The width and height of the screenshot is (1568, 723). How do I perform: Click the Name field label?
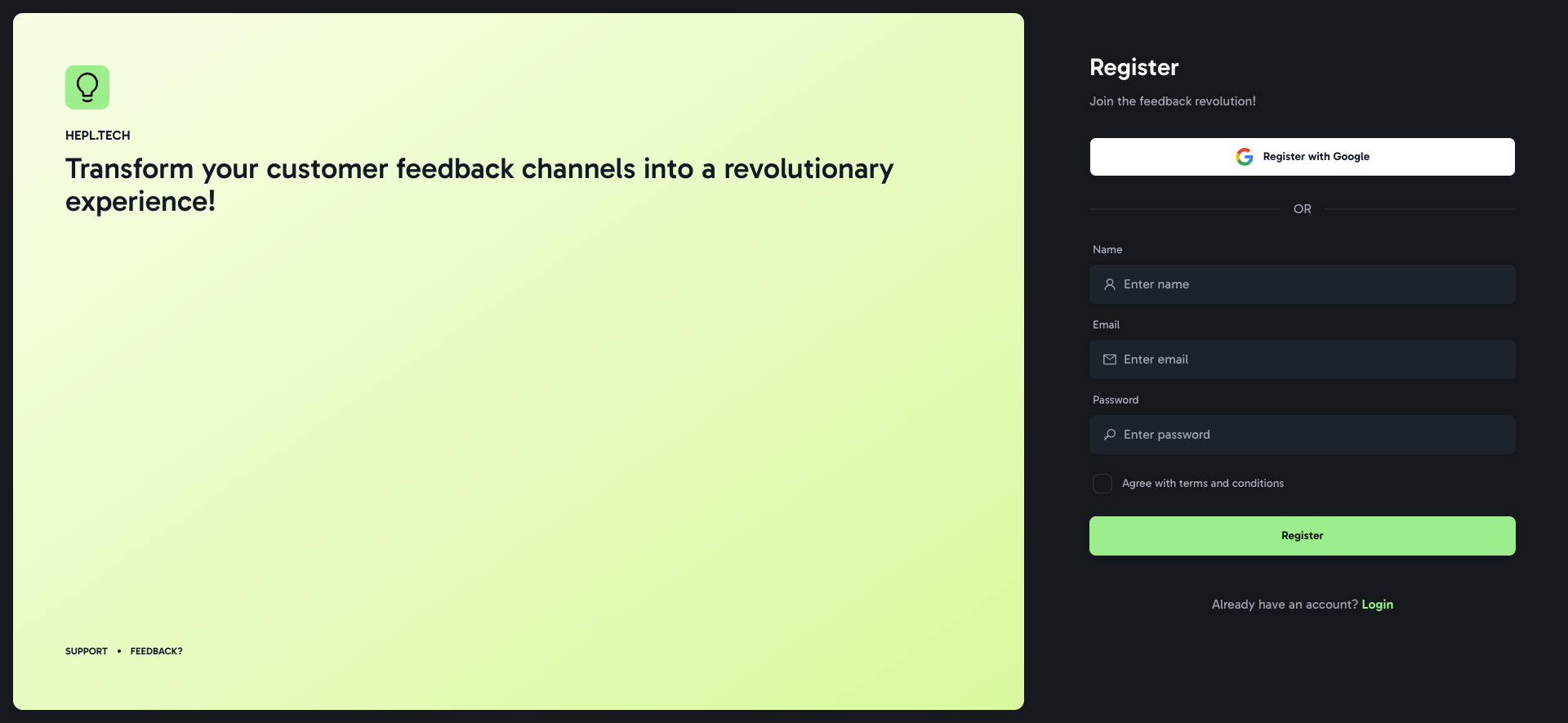1107,250
